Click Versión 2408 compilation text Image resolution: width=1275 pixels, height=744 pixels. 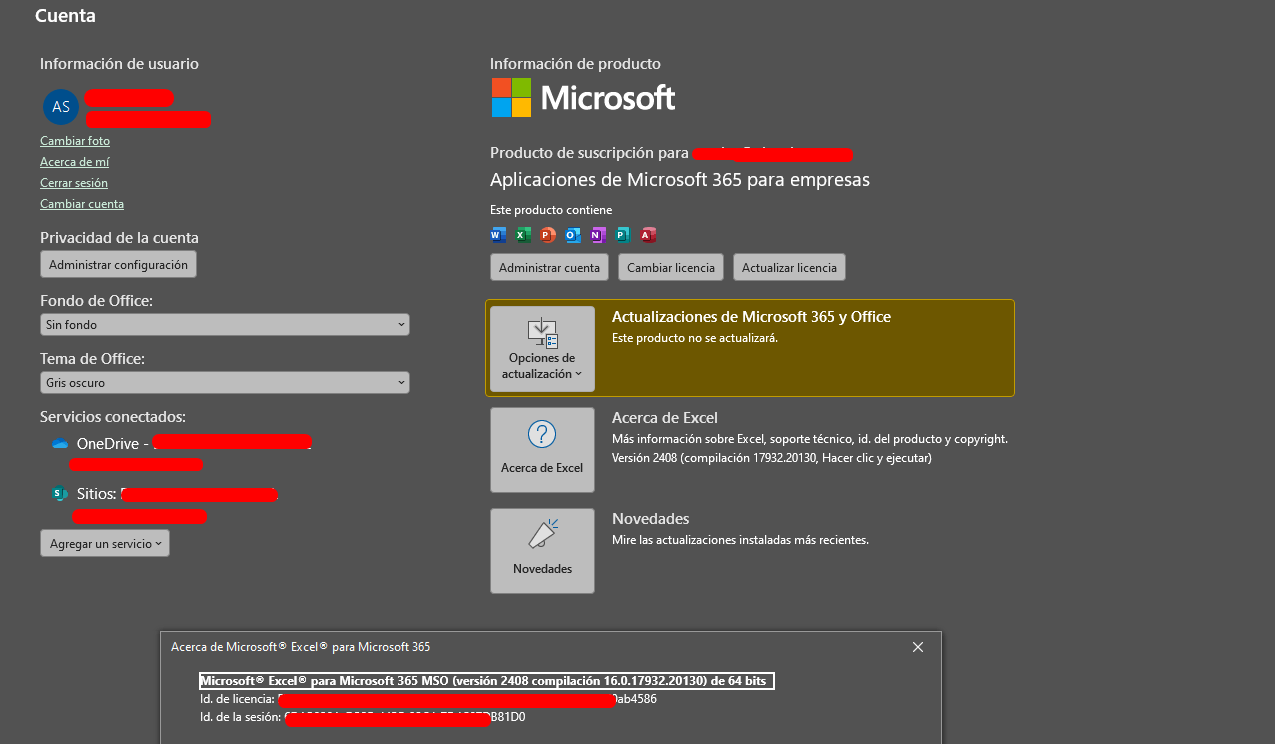point(772,458)
